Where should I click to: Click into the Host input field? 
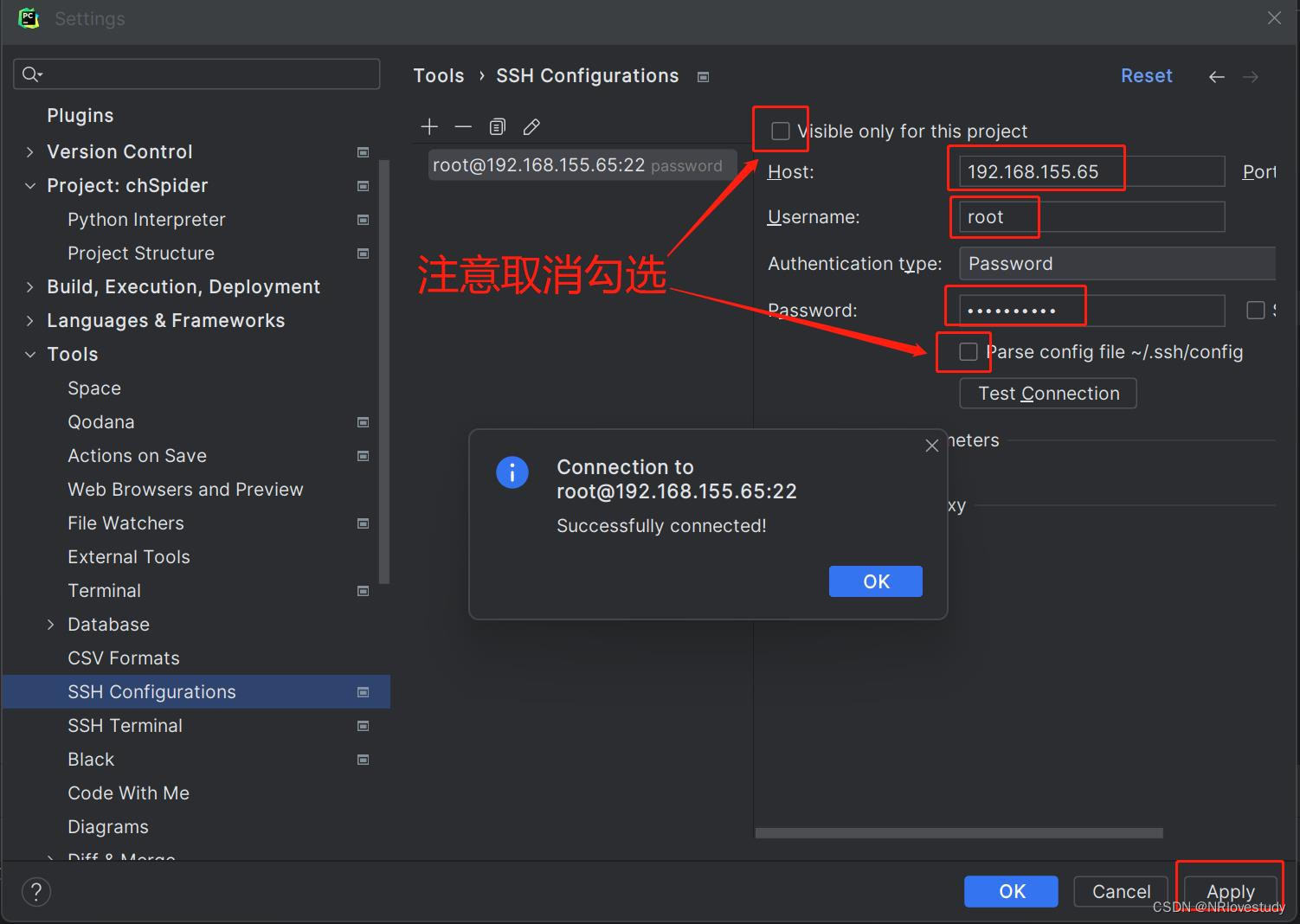coord(1086,170)
